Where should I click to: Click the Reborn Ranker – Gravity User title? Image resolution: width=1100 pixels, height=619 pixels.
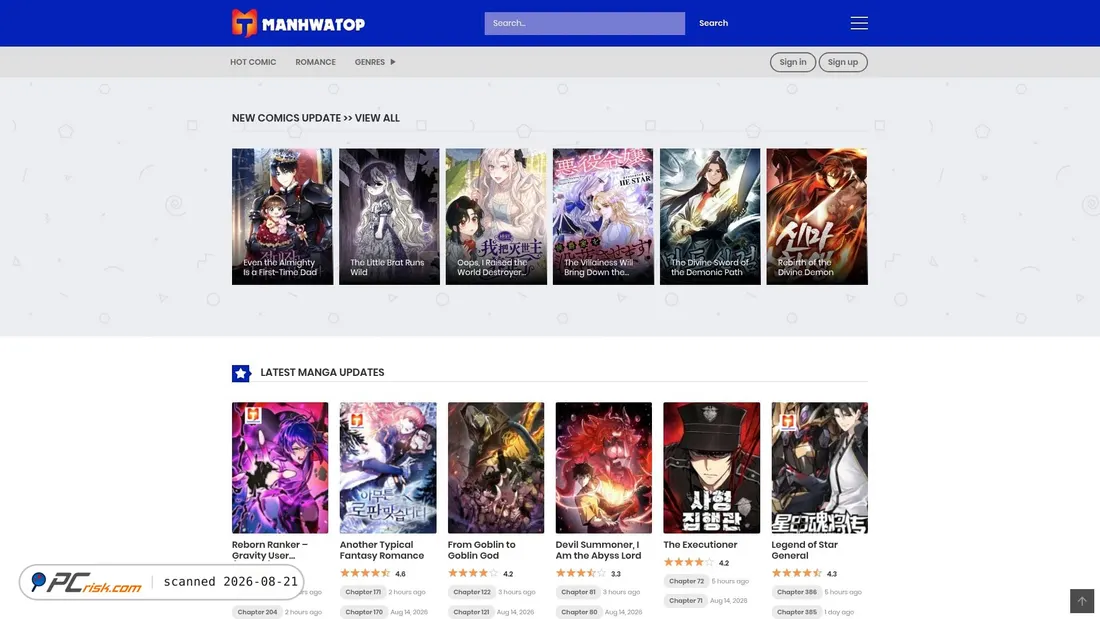(270, 550)
